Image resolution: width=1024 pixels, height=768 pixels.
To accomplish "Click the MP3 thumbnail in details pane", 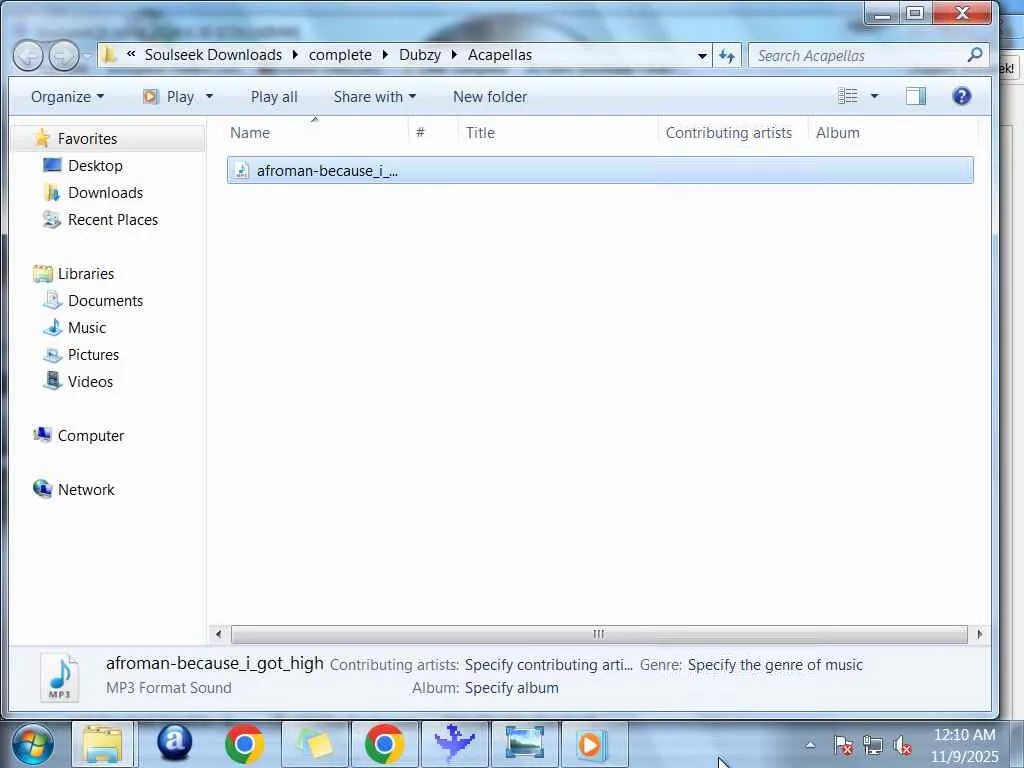I will pos(59,677).
